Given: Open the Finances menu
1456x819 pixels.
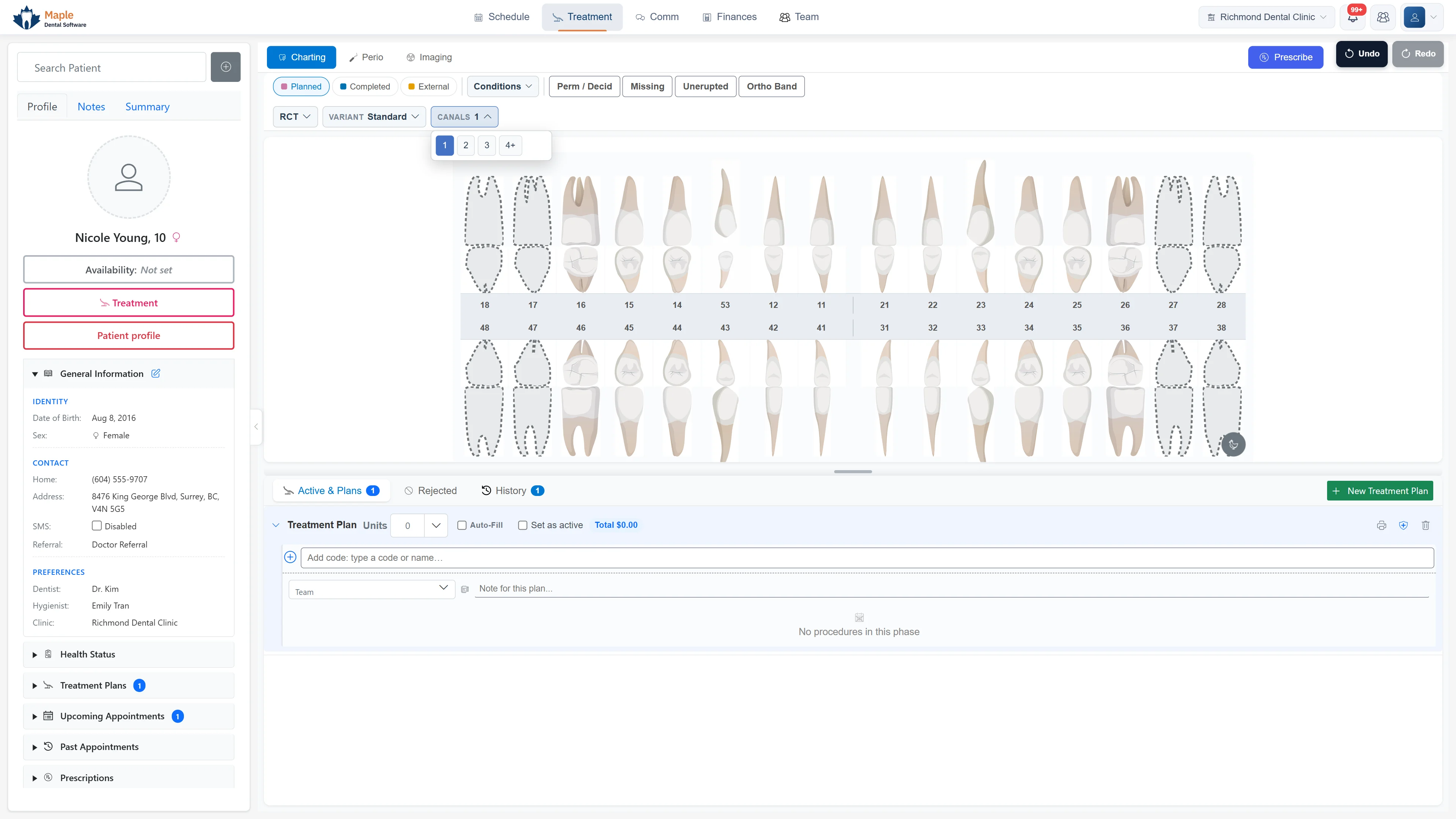Looking at the screenshot, I should tap(729, 17).
